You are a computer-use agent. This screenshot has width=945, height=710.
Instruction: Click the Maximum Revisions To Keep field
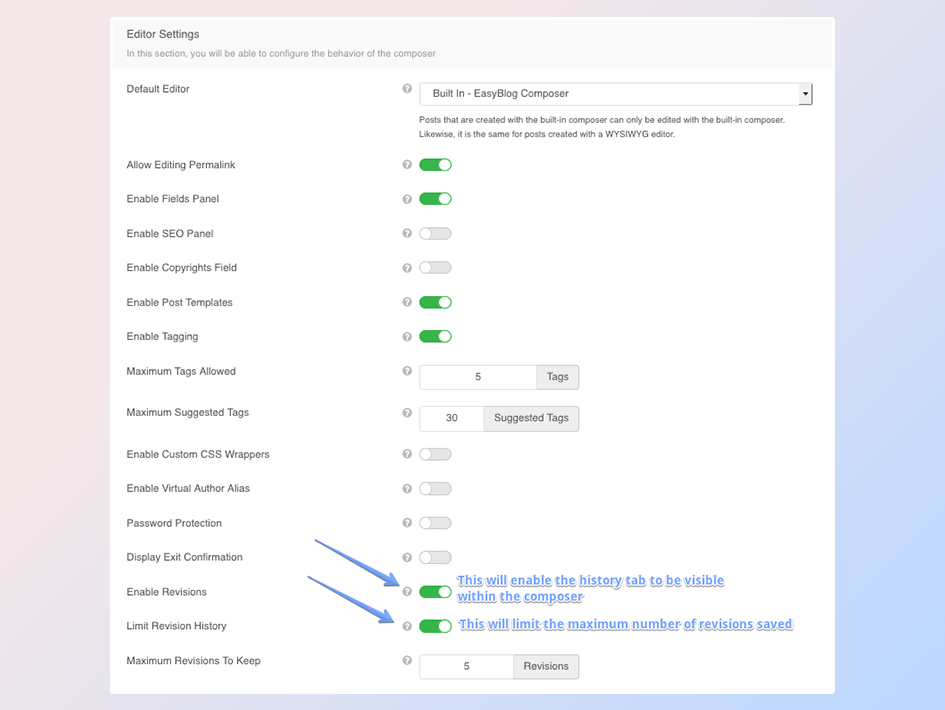pos(466,666)
